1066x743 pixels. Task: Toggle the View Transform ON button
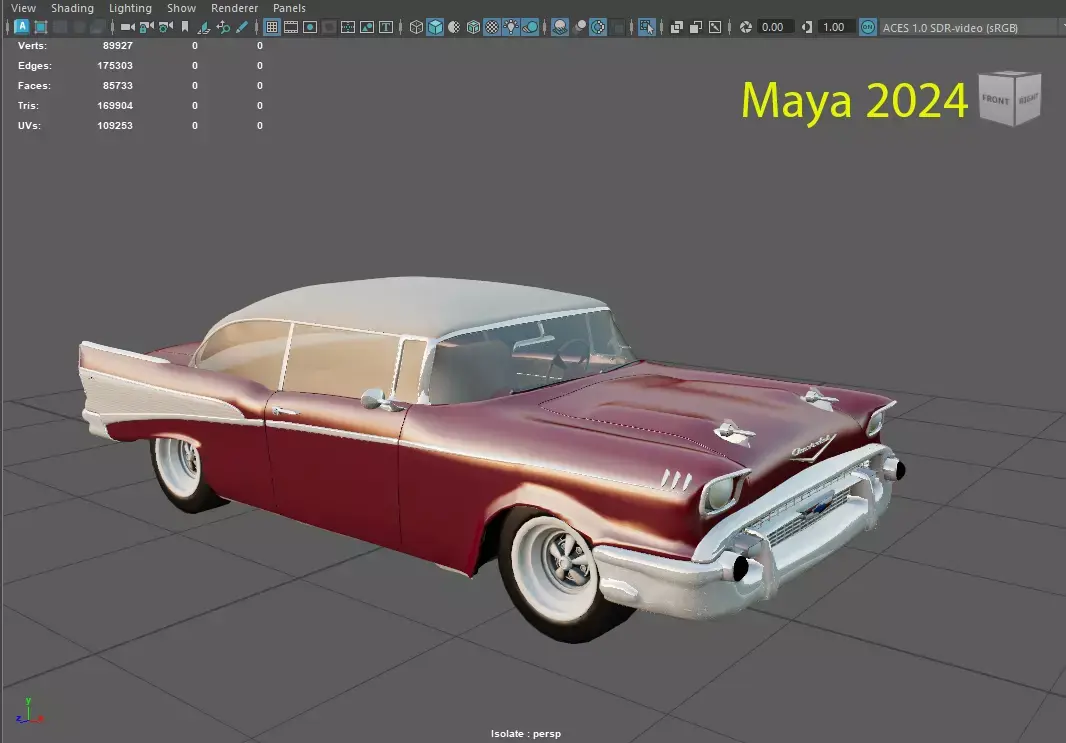click(x=868, y=27)
